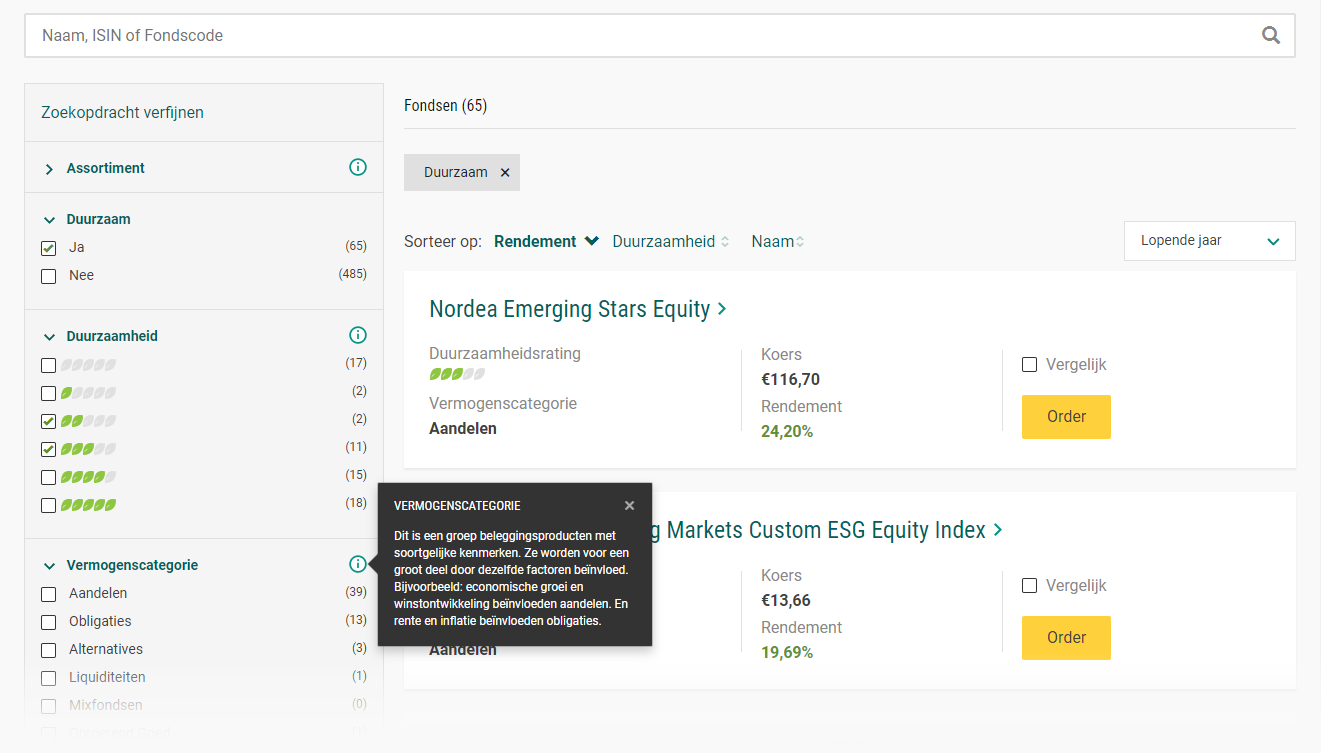Tick Vergelijk for Nordea Emerging Stars
Image resolution: width=1321 pixels, height=753 pixels.
(1029, 365)
